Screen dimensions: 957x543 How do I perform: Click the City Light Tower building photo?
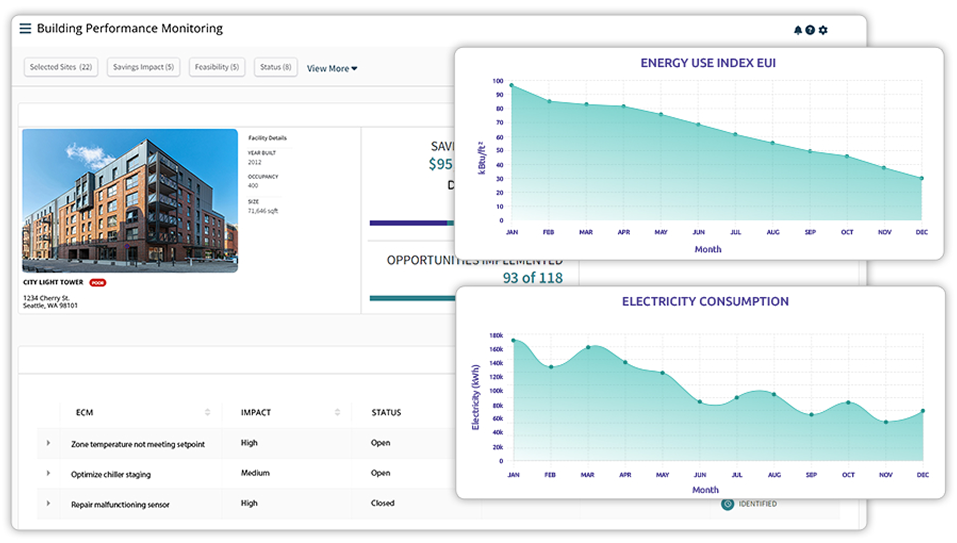point(130,200)
